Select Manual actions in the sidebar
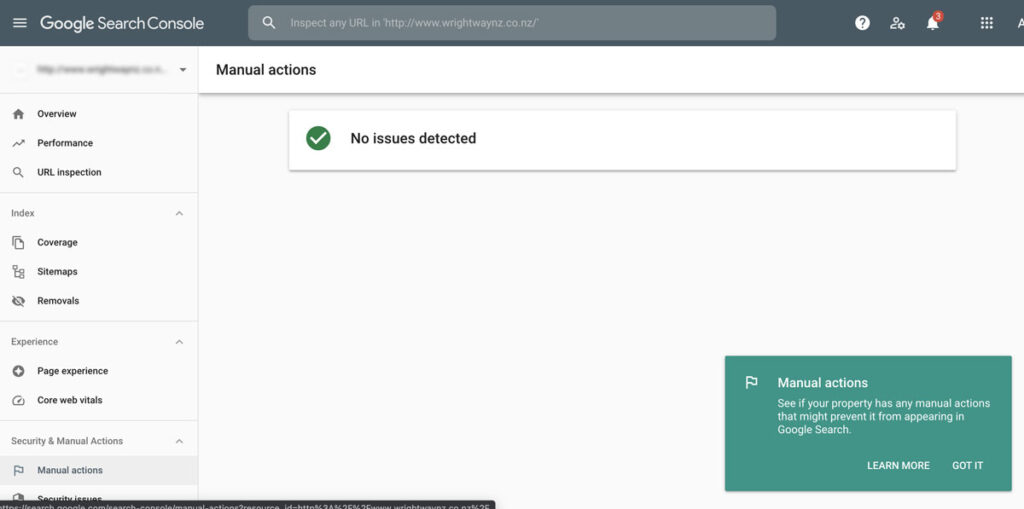Image resolution: width=1024 pixels, height=509 pixels. tap(99, 470)
